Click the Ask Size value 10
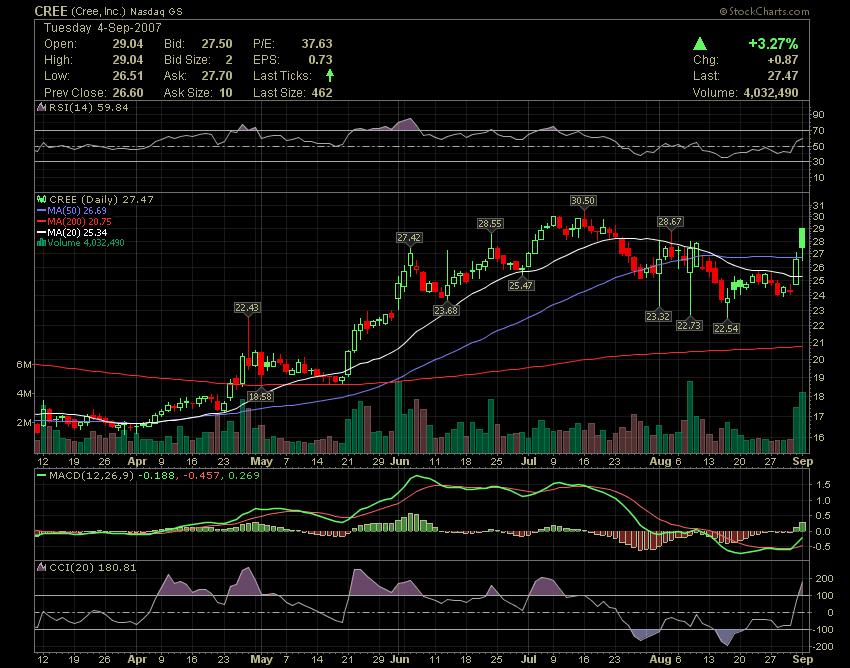 tap(226, 93)
